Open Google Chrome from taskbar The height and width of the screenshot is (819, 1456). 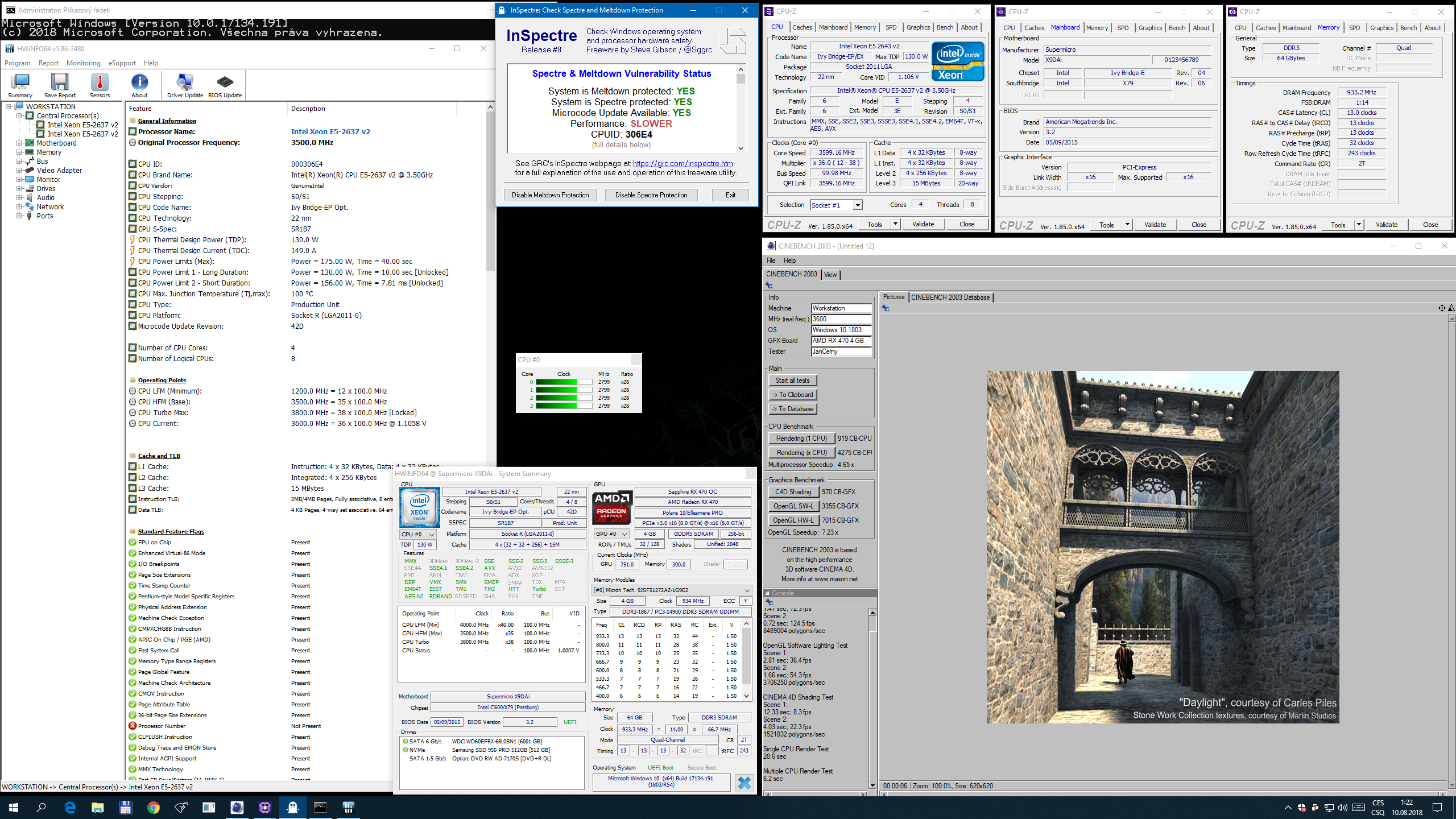pos(153,807)
